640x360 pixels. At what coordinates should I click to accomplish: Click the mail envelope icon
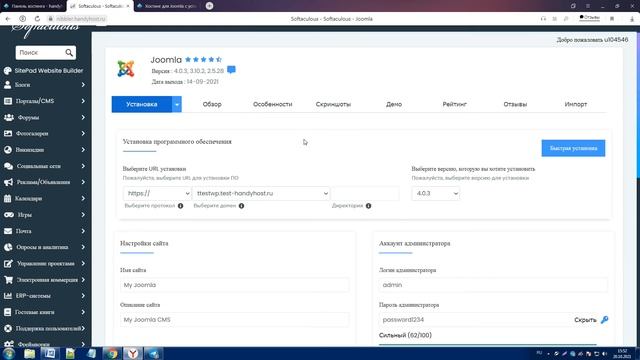coord(8,231)
